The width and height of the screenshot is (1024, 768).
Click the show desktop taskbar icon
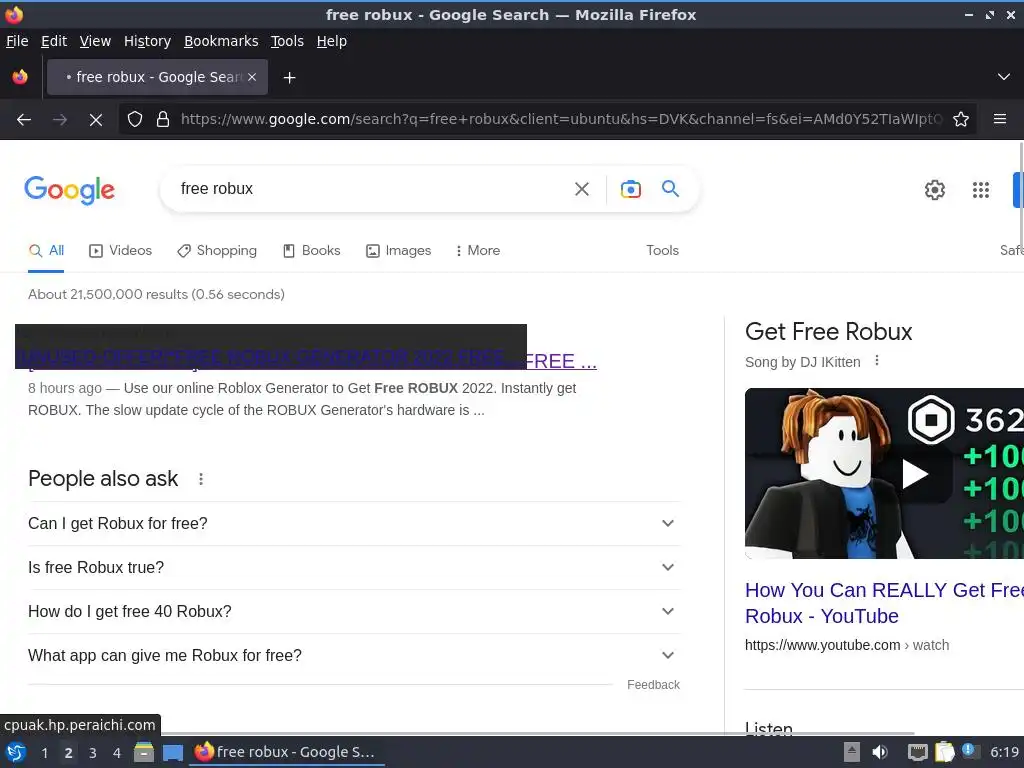pyautogui.click(x=172, y=752)
